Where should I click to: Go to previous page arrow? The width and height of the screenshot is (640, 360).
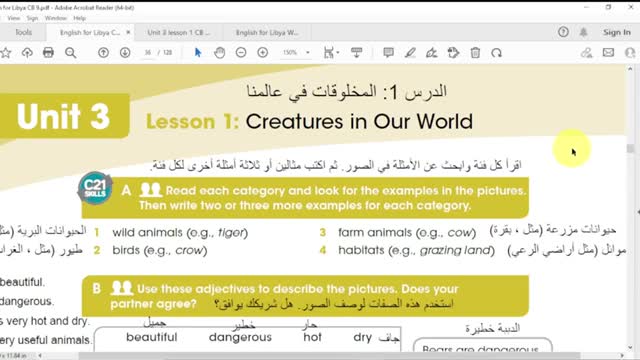point(103,53)
